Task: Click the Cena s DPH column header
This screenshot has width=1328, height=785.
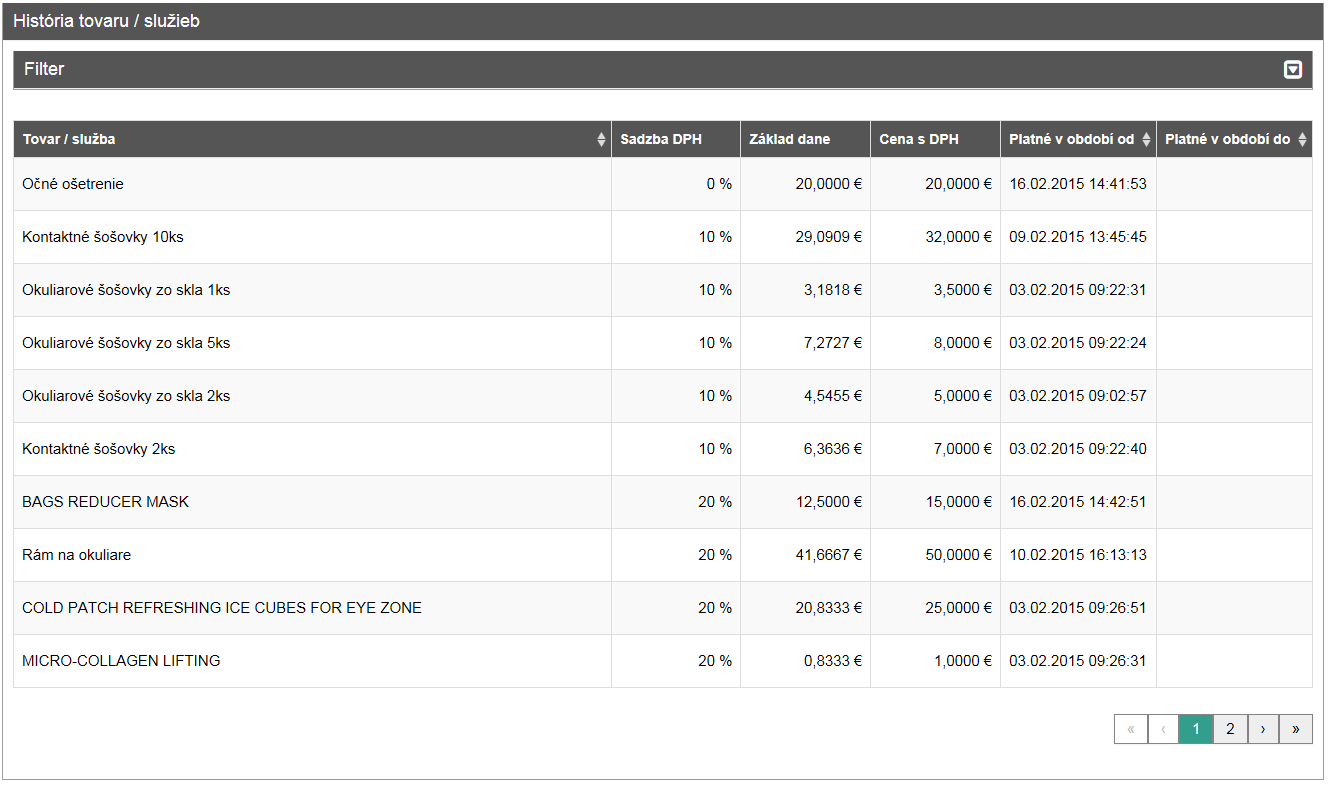Action: tap(935, 139)
